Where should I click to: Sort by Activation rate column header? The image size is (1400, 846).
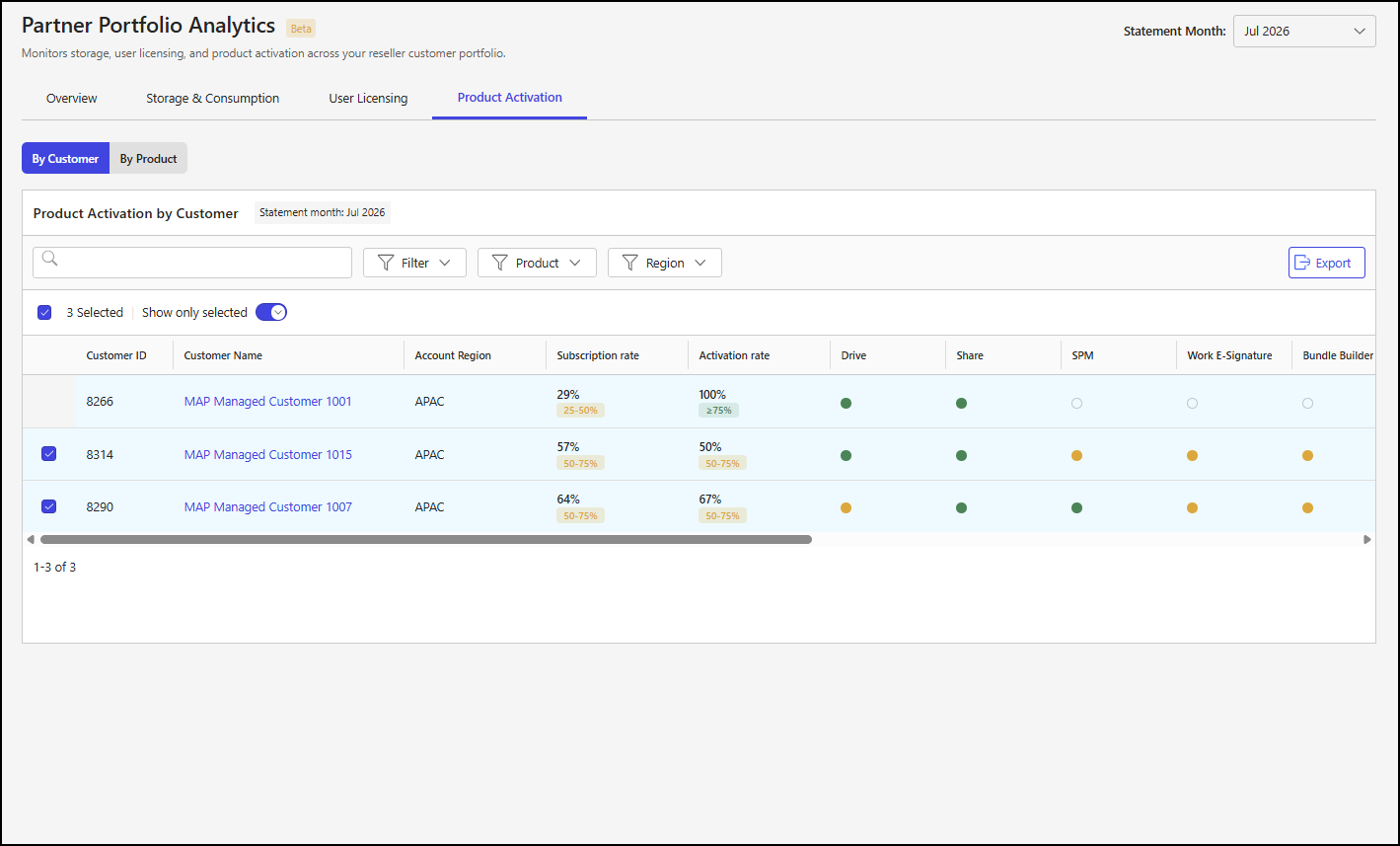[x=734, y=355]
